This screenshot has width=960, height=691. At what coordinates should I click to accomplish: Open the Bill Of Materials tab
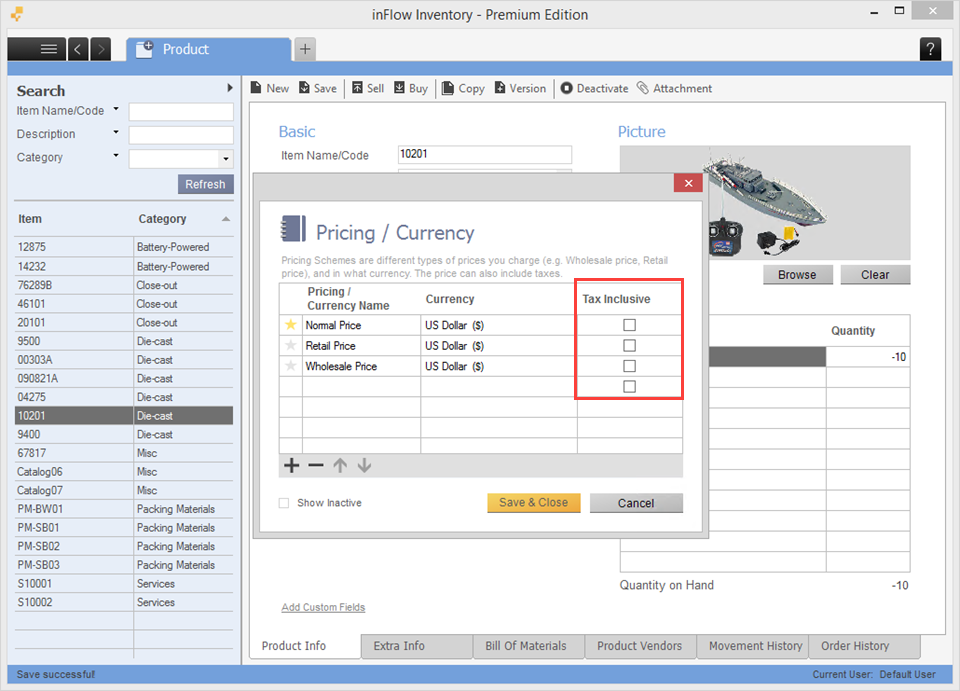tap(528, 646)
